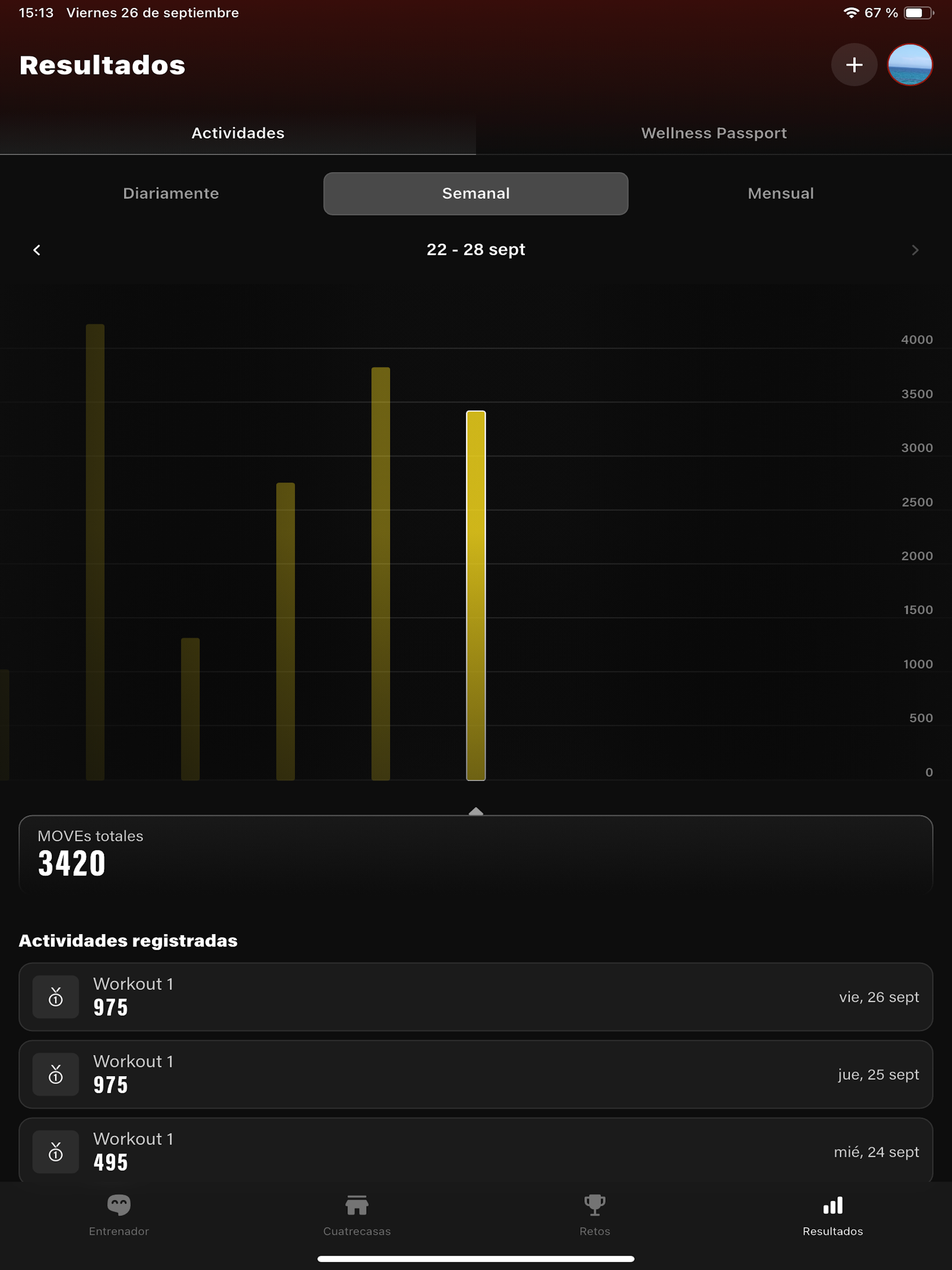Image resolution: width=952 pixels, height=1270 pixels.
Task: Open the MOVEs totales 3420 card
Action: 476,854
